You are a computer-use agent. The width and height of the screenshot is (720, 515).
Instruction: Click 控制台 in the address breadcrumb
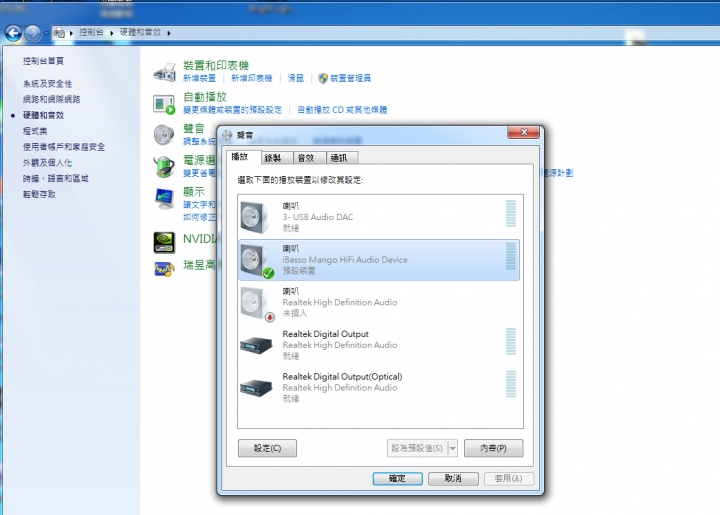tap(91, 32)
